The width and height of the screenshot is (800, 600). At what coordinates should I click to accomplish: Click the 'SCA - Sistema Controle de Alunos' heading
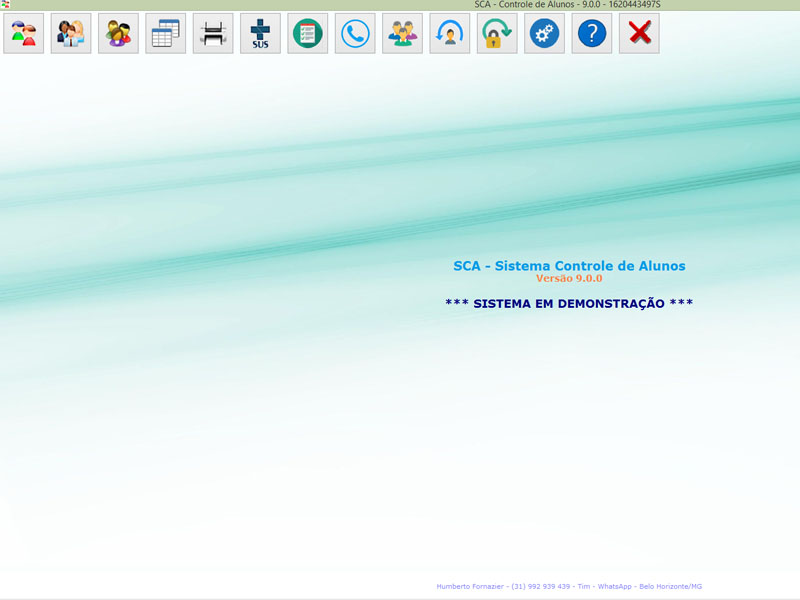[x=569, y=266]
